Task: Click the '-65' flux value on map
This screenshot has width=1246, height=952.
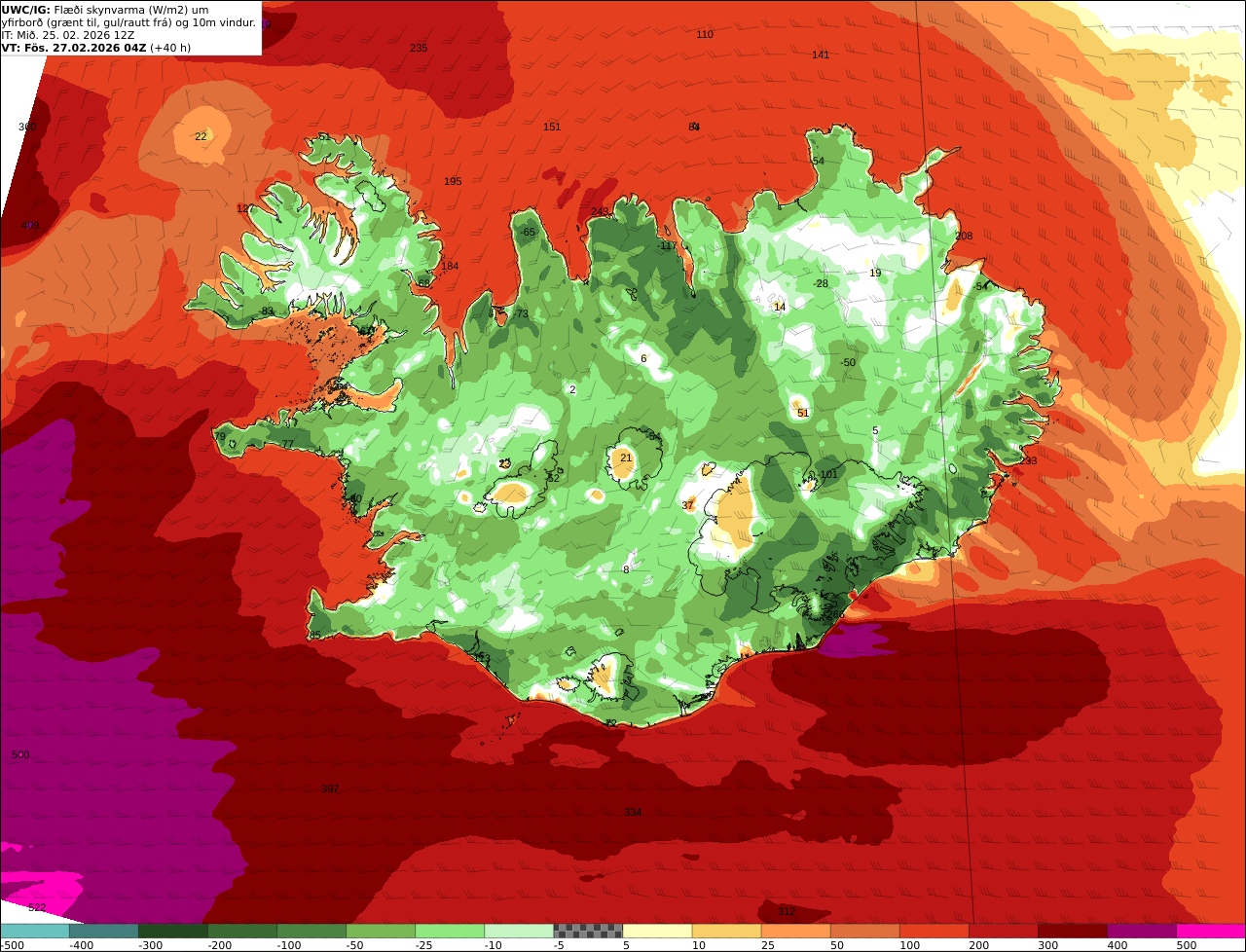Action: tap(528, 232)
